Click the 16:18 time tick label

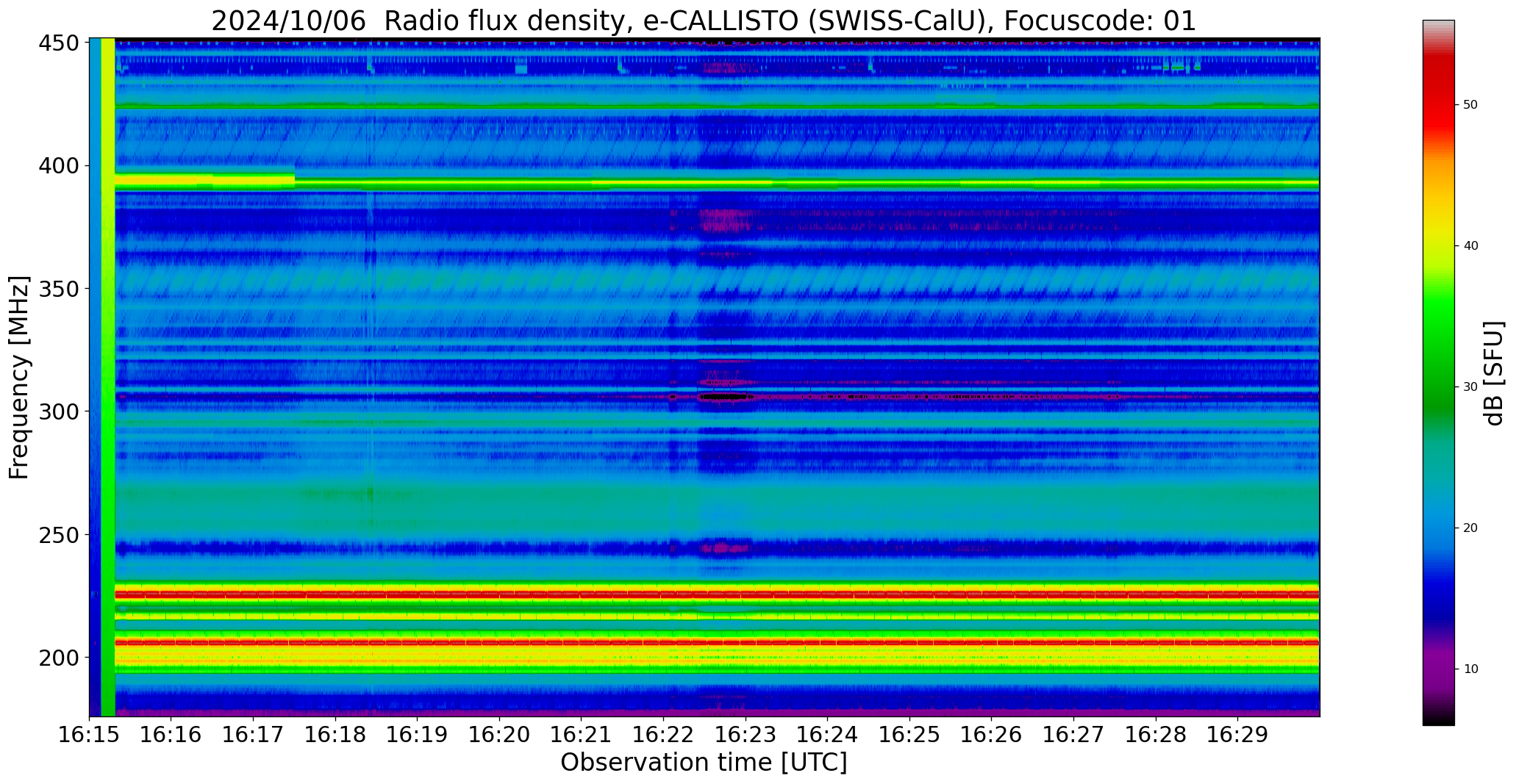pos(335,735)
